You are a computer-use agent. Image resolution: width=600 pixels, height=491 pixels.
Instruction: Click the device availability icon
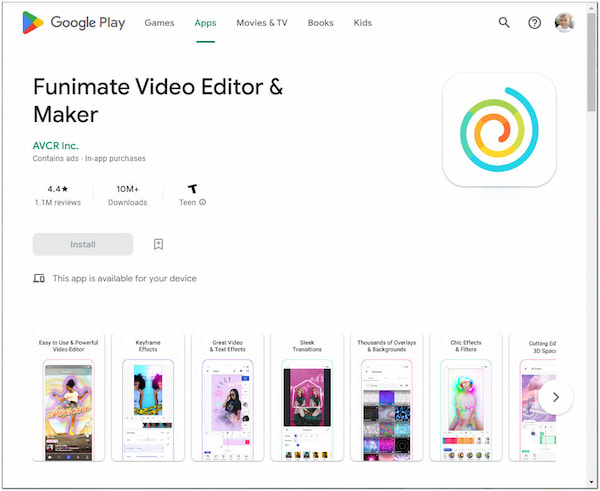click(39, 278)
